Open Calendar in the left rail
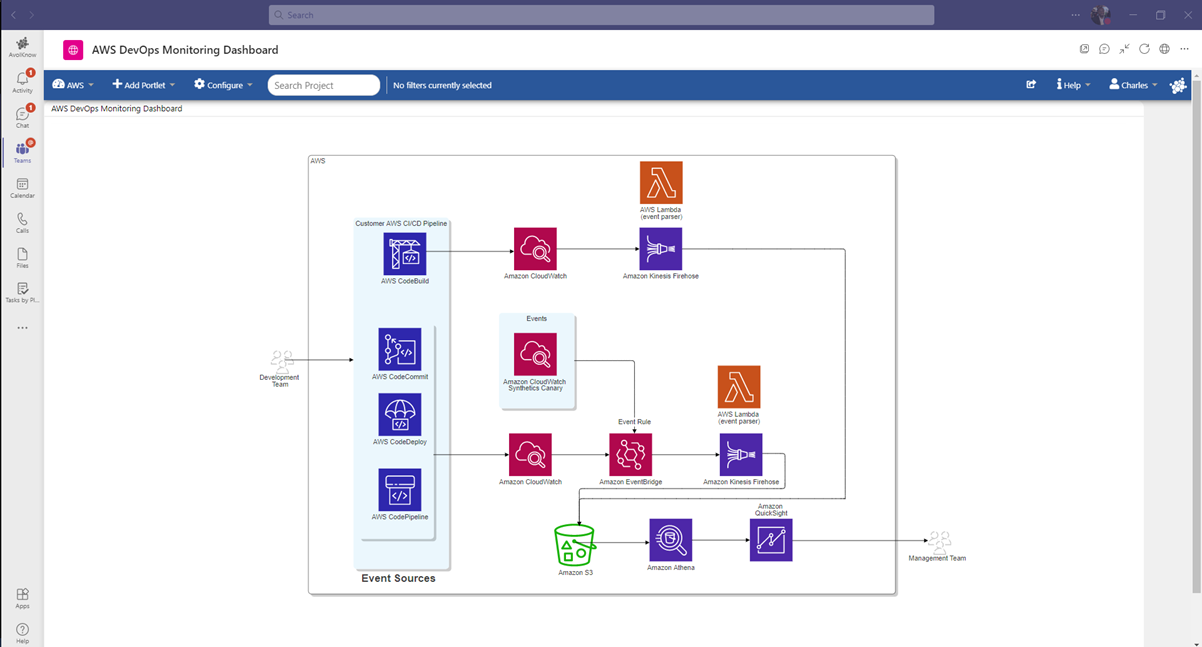The height and width of the screenshot is (647, 1202). [x=22, y=188]
